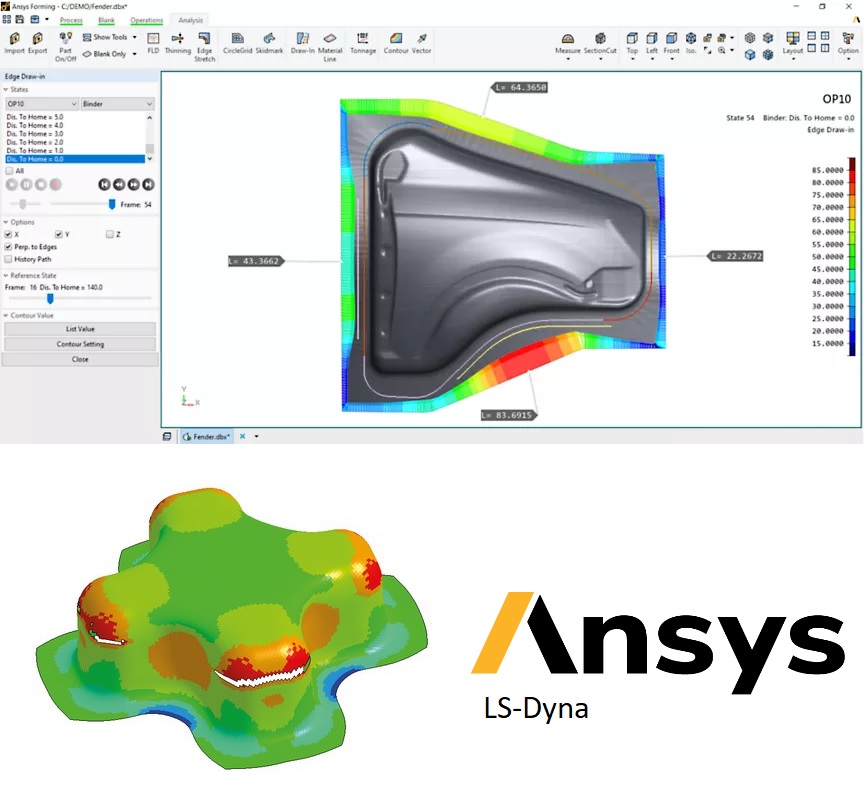Click the Draw-In analysis icon
Image resolution: width=866 pixels, height=806 pixels.
pyautogui.click(x=303, y=43)
